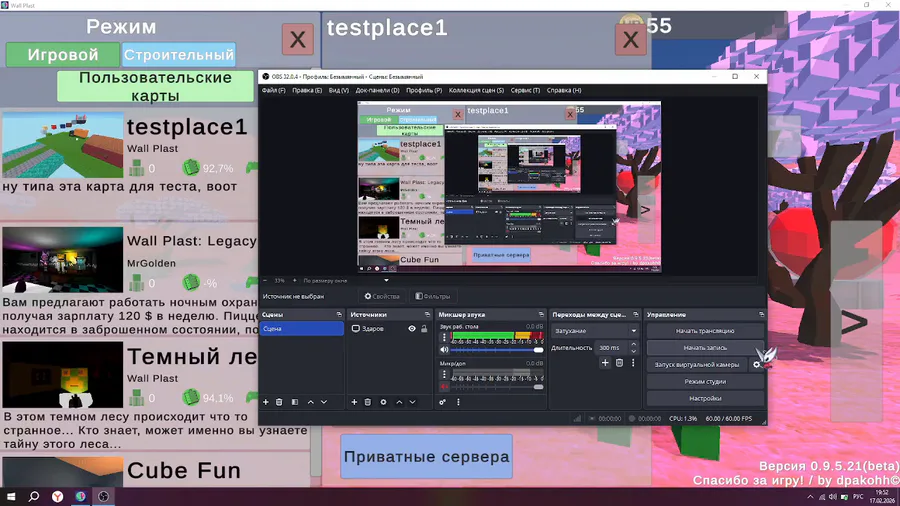Switch game mode to Строительный

click(x=179, y=55)
